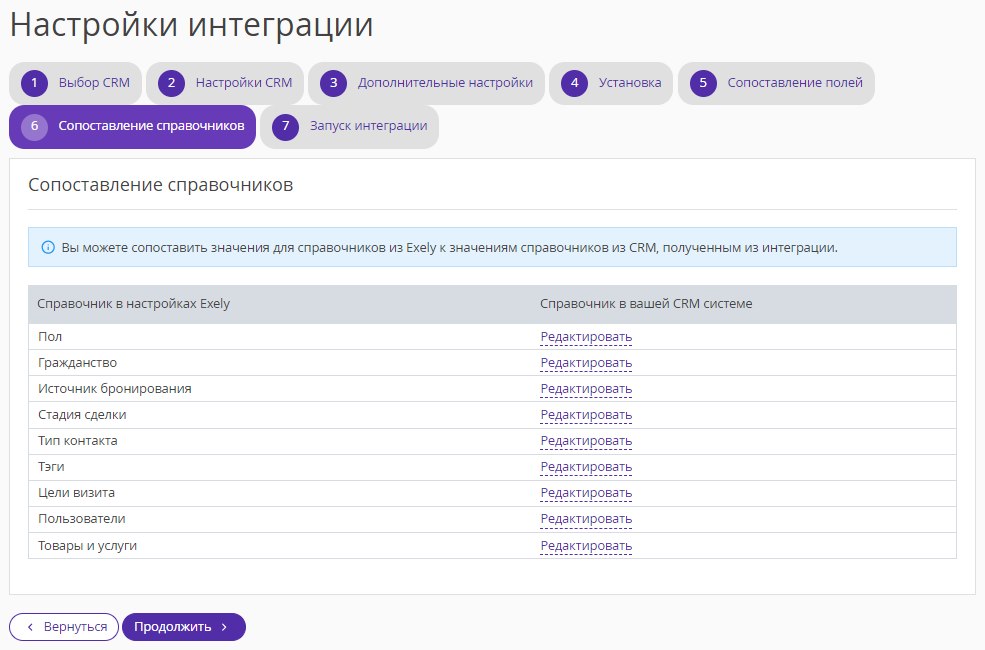The image size is (985, 650).
Task: Select the Товары и услуги cell text
Action: [87, 546]
